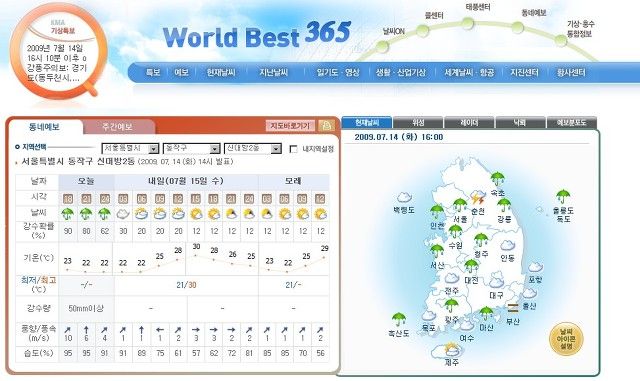This screenshot has width=640, height=381.
Task: Click the 강수량 50mm이상 cell
Action: [86, 308]
